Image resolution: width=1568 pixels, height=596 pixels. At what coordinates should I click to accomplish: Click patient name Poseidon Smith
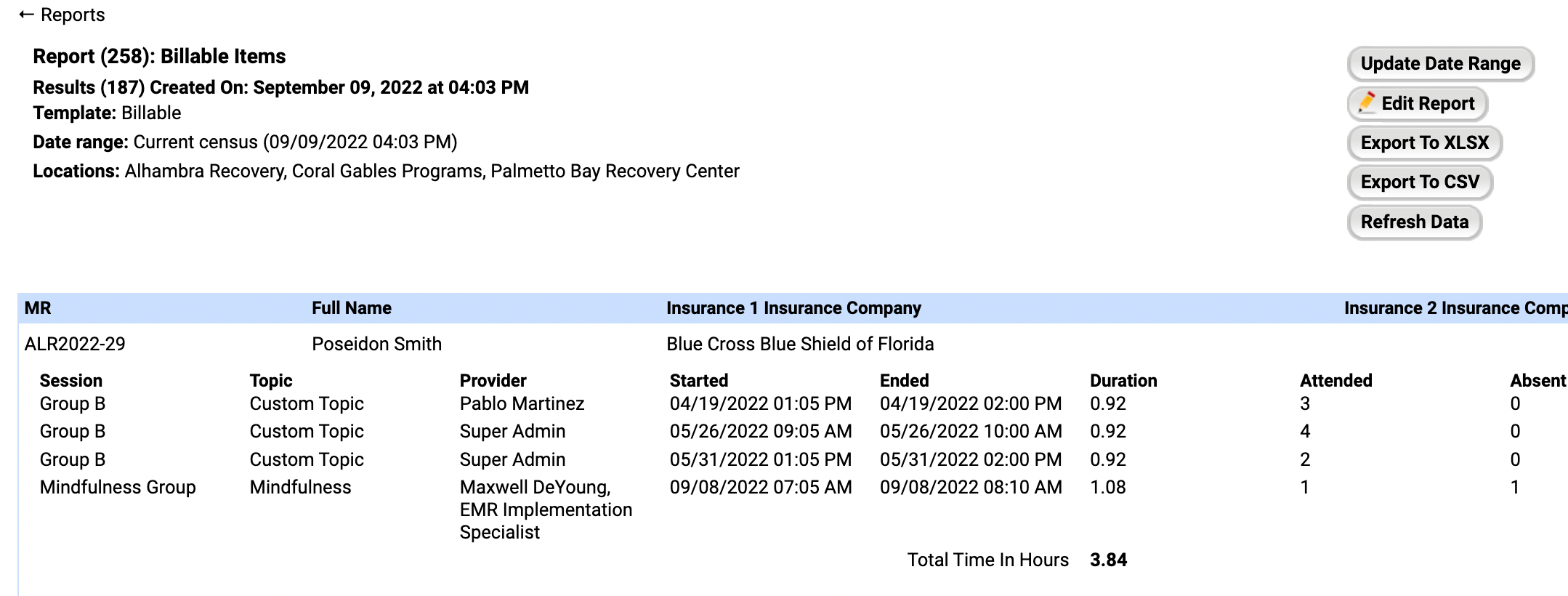pyautogui.click(x=376, y=344)
